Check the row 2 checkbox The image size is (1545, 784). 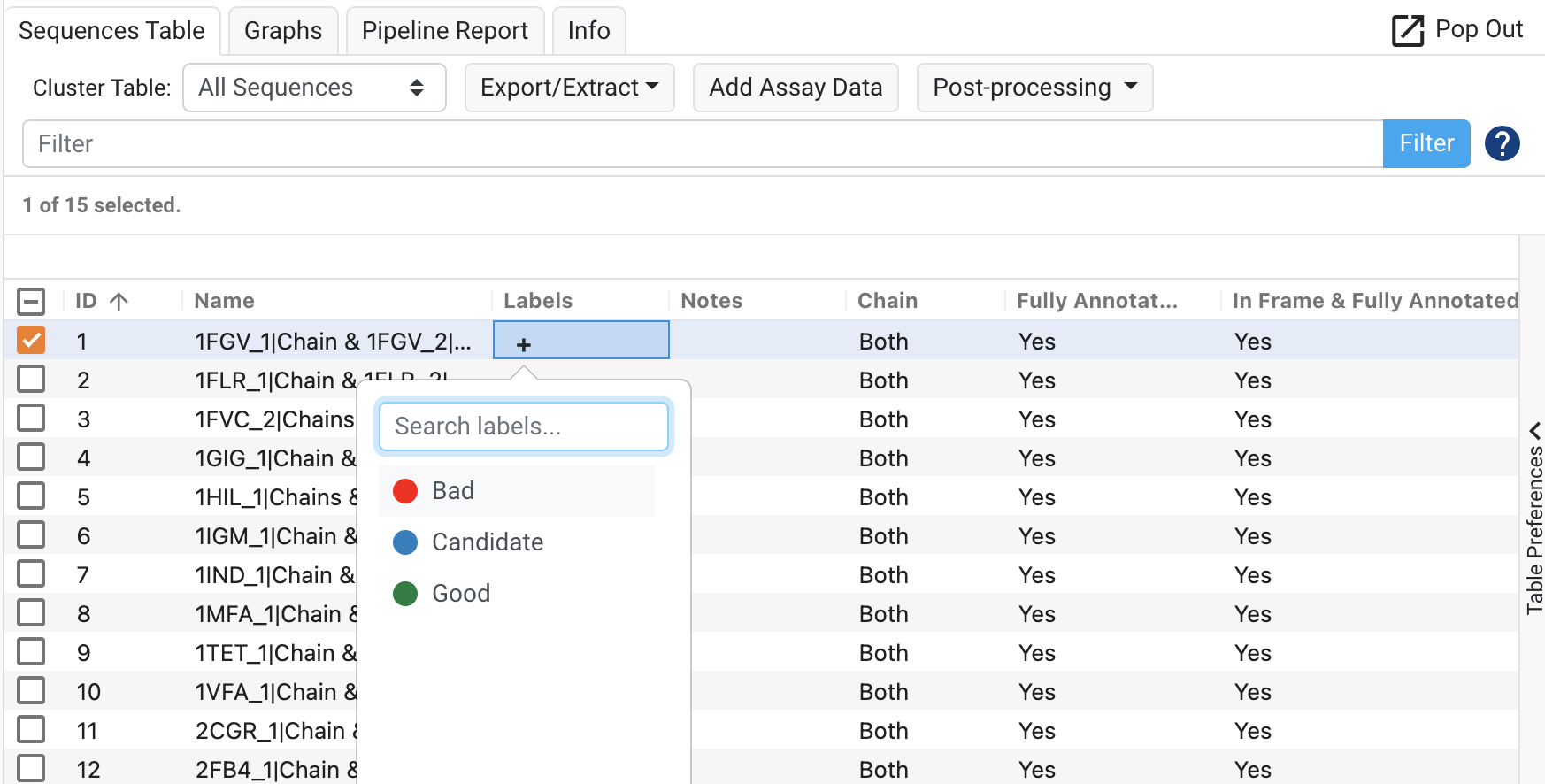pyautogui.click(x=31, y=380)
